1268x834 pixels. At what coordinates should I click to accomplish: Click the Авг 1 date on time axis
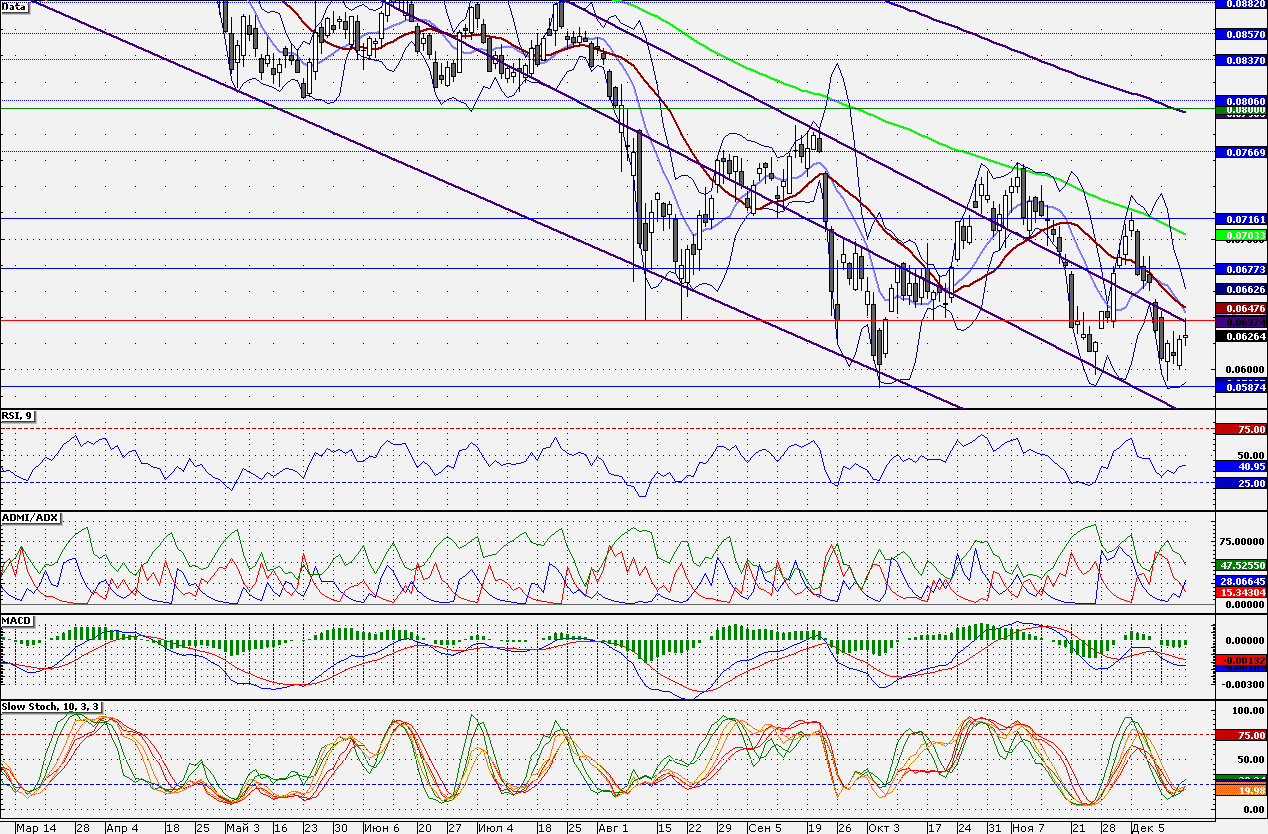(x=614, y=828)
